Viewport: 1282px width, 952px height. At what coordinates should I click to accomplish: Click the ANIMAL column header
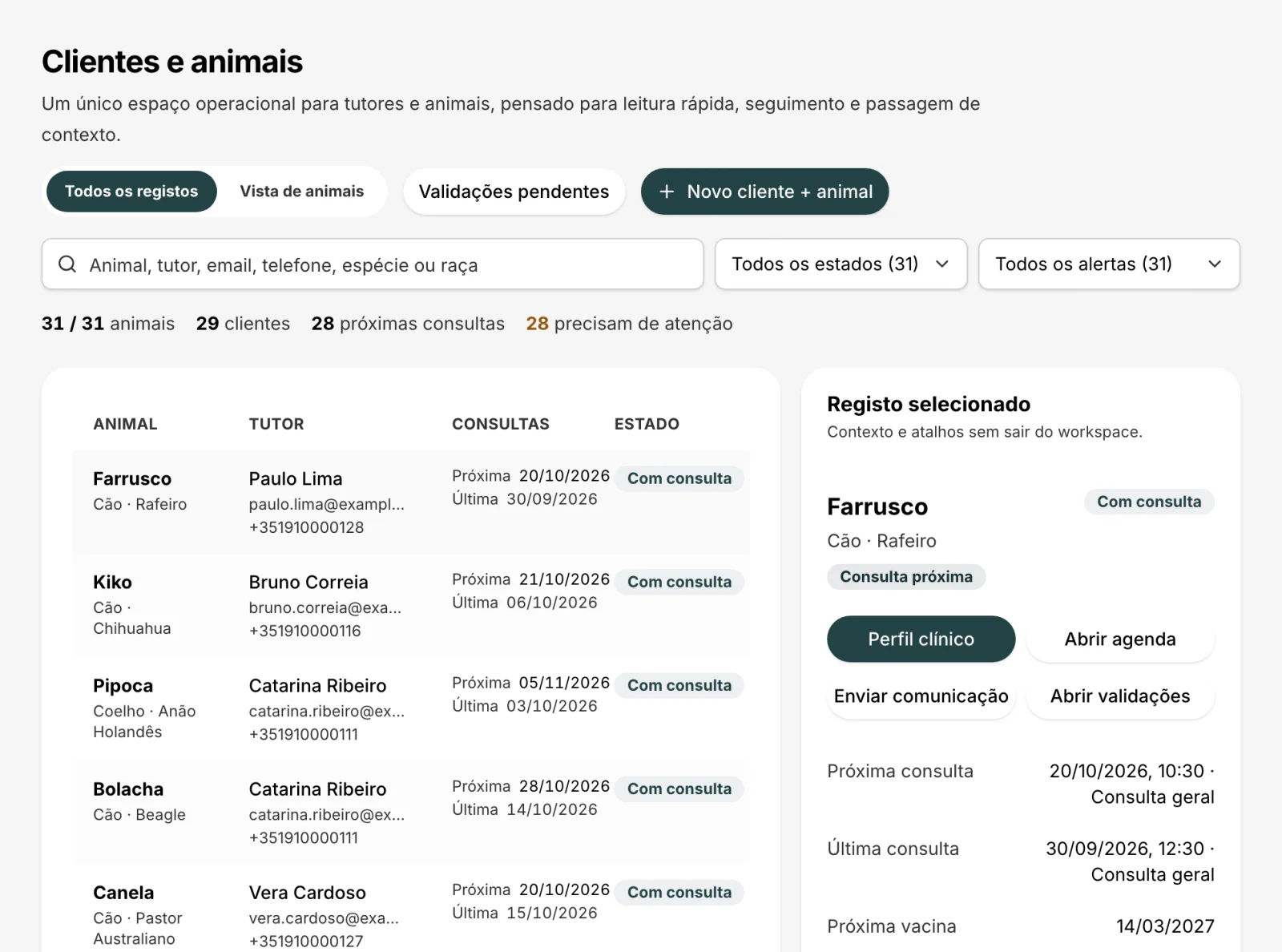tap(125, 424)
